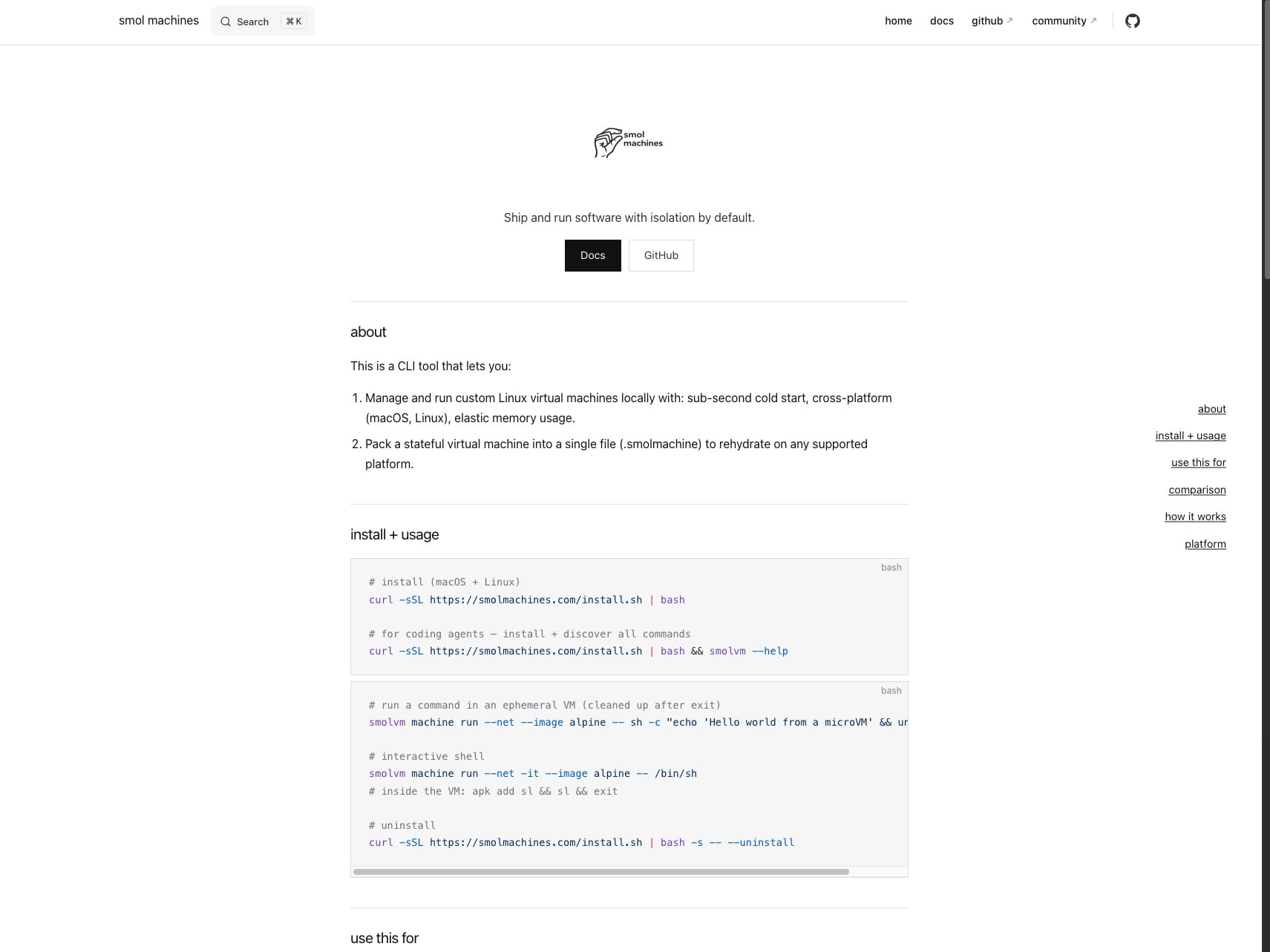Click the 'apk add sl' comment line
Viewport: 1270px width, 952px height.
pos(493,791)
